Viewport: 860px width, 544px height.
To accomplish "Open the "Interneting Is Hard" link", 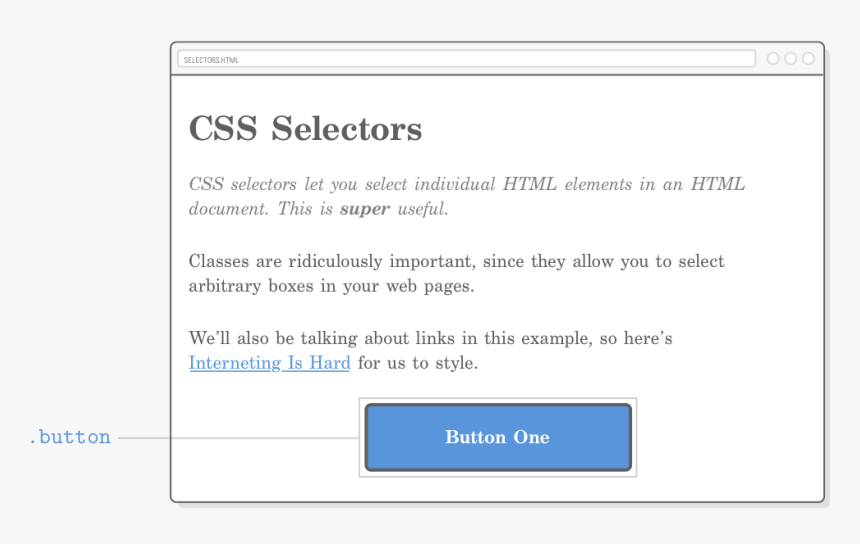I will [x=269, y=363].
